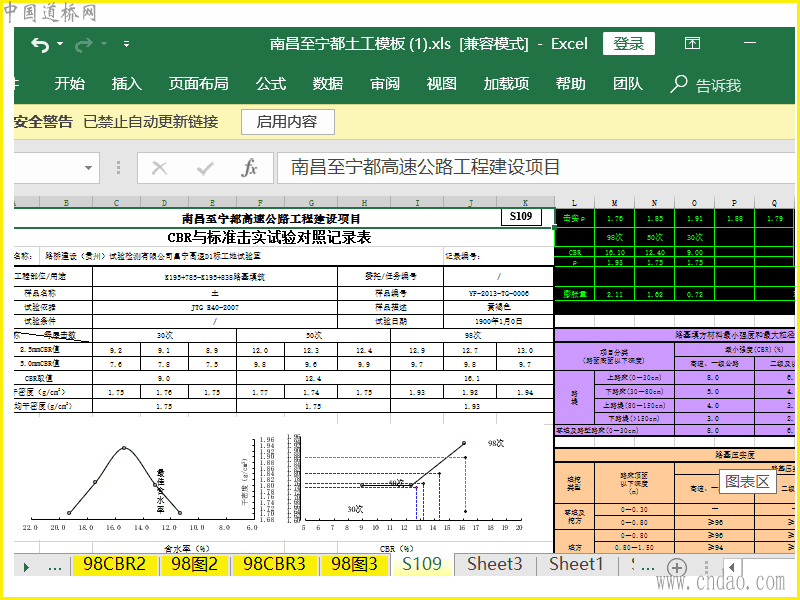Switch to the 98CBR3 sheet tab
The width and height of the screenshot is (800, 600).
pyautogui.click(x=274, y=564)
